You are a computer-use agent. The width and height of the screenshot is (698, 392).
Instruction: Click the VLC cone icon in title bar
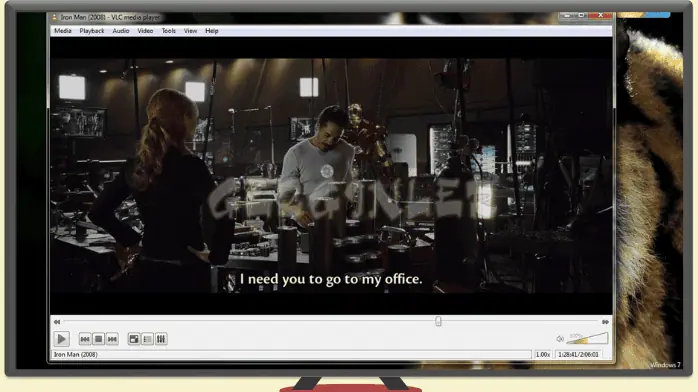click(54, 17)
